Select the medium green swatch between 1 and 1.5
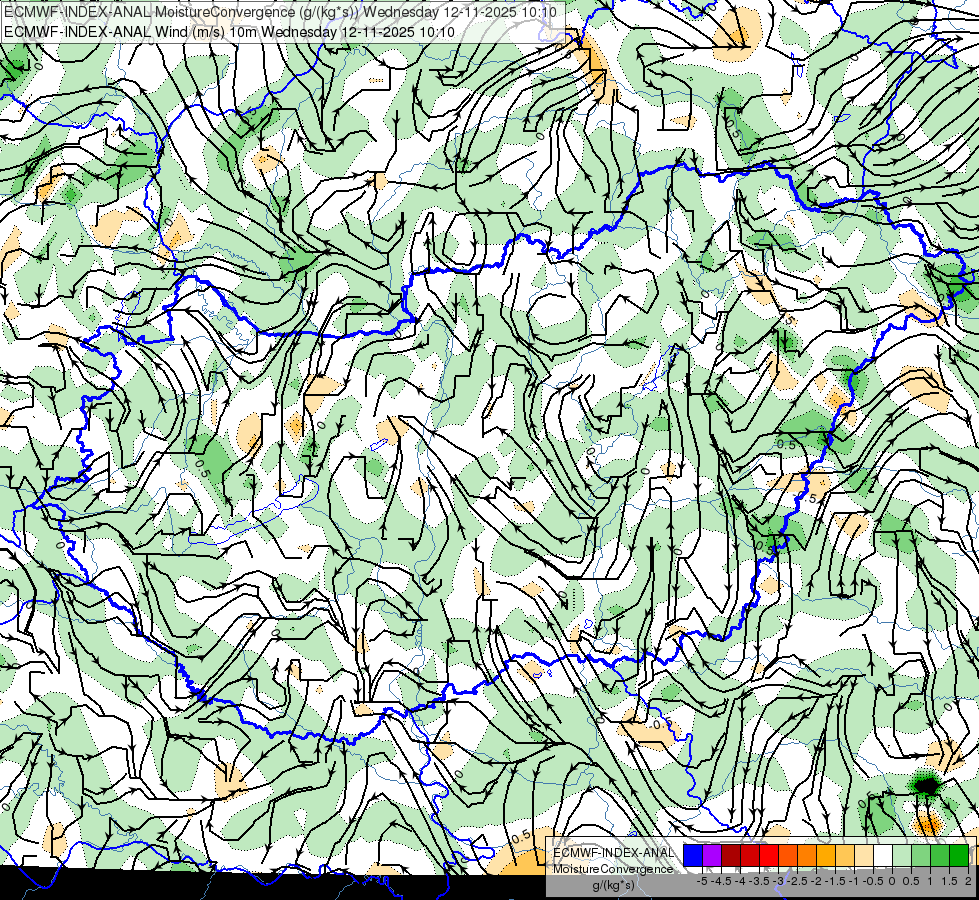The width and height of the screenshot is (979, 900). [940, 856]
